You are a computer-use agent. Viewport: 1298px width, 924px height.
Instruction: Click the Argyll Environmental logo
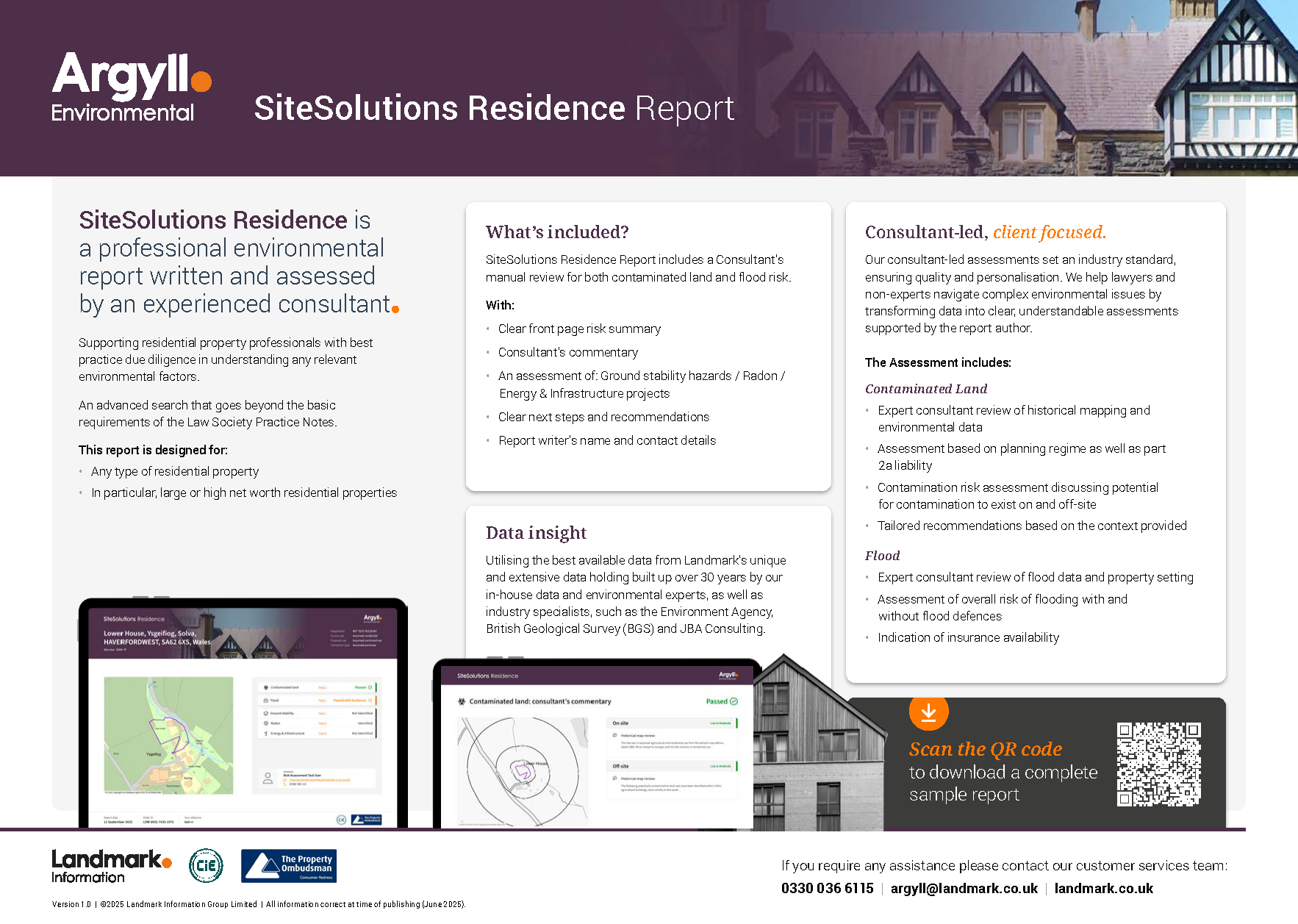click(x=131, y=87)
